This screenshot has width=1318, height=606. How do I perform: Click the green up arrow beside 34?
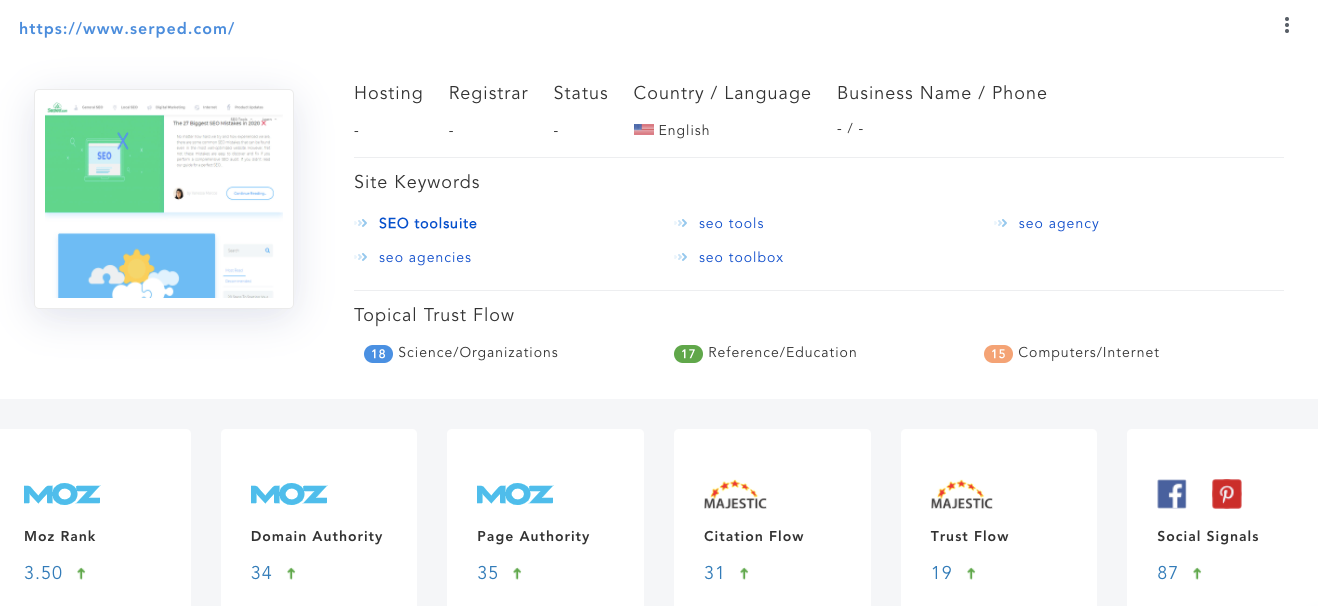(x=291, y=574)
